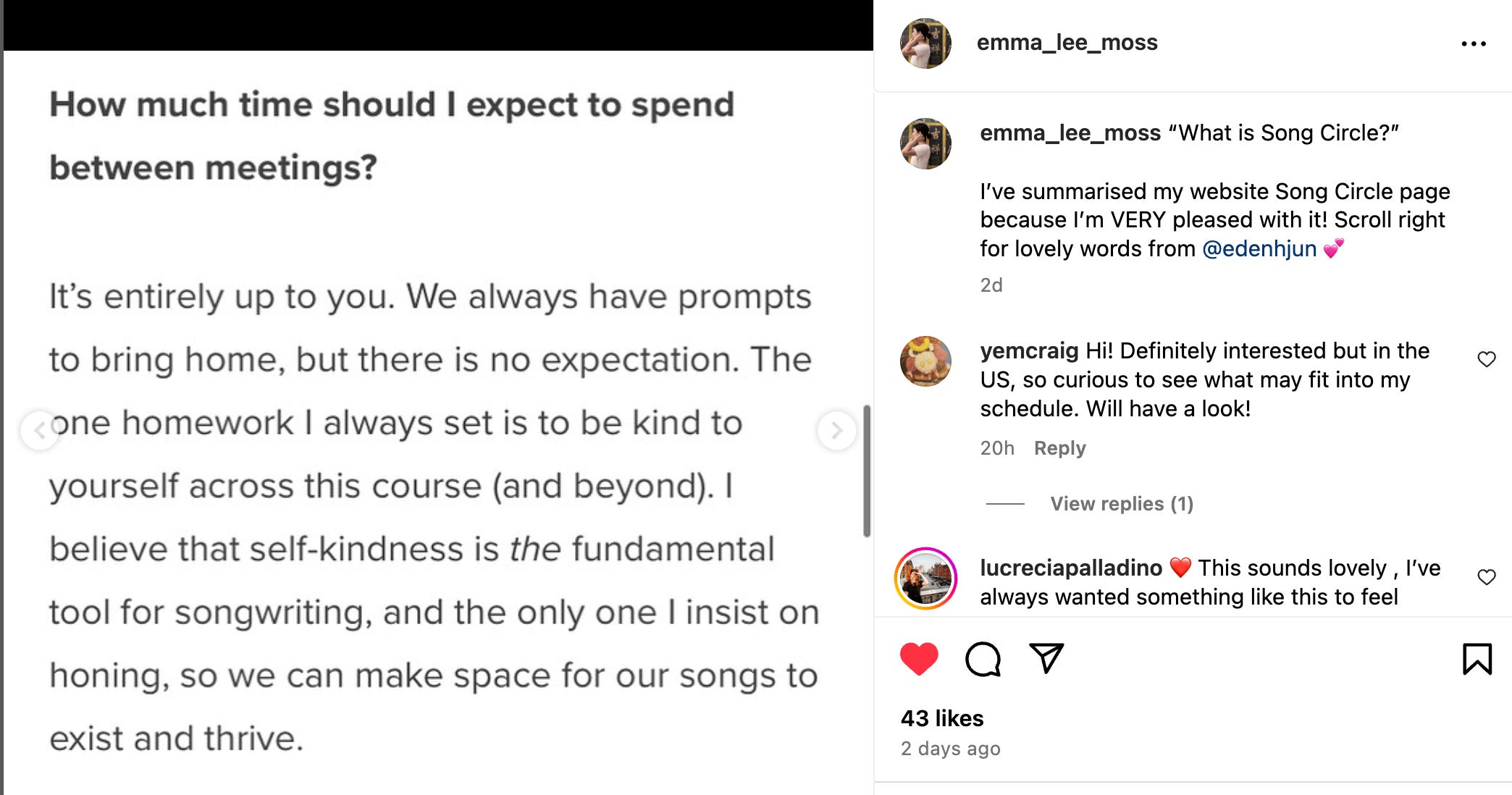Like lucreciapalladino's comment heart
This screenshot has height=795, width=1512.
point(1486,577)
